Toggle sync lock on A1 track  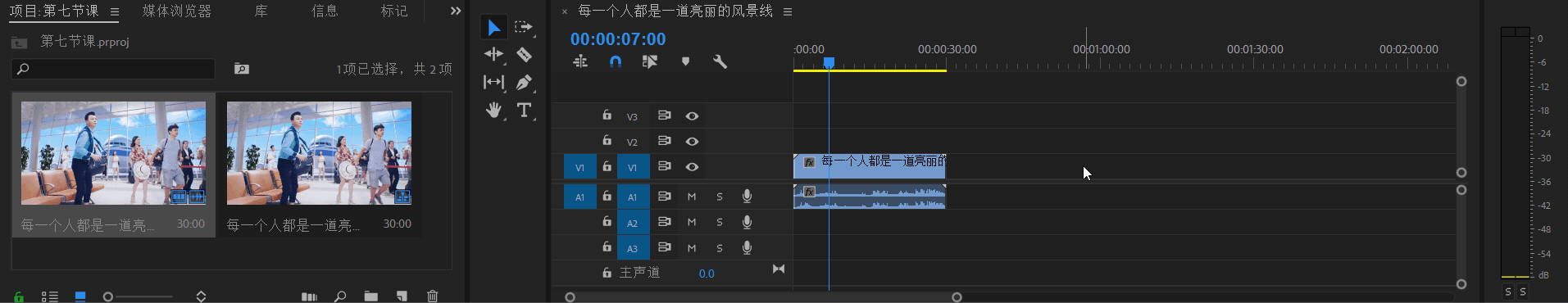(664, 197)
